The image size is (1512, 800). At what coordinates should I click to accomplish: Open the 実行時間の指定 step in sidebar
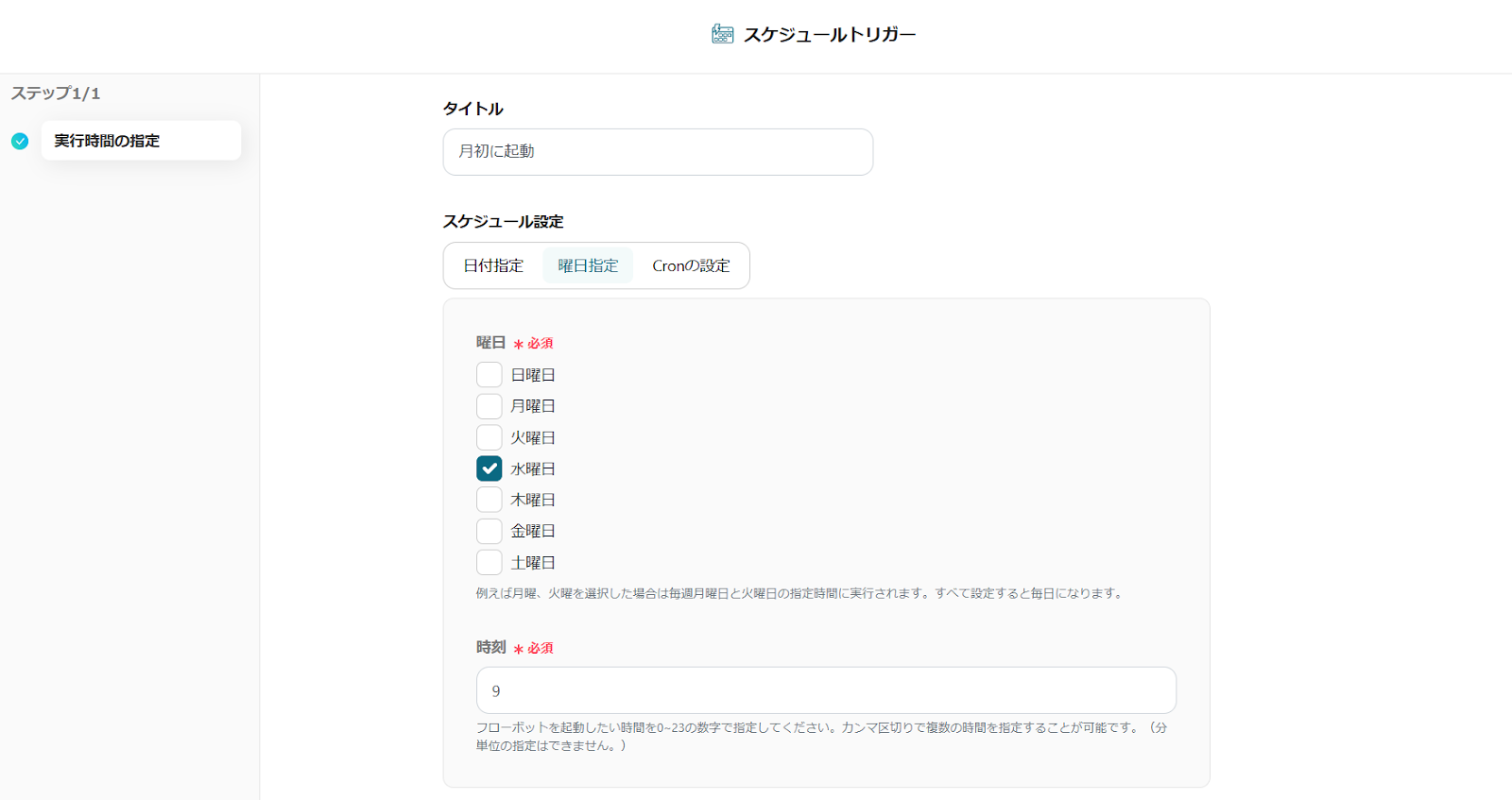141,141
